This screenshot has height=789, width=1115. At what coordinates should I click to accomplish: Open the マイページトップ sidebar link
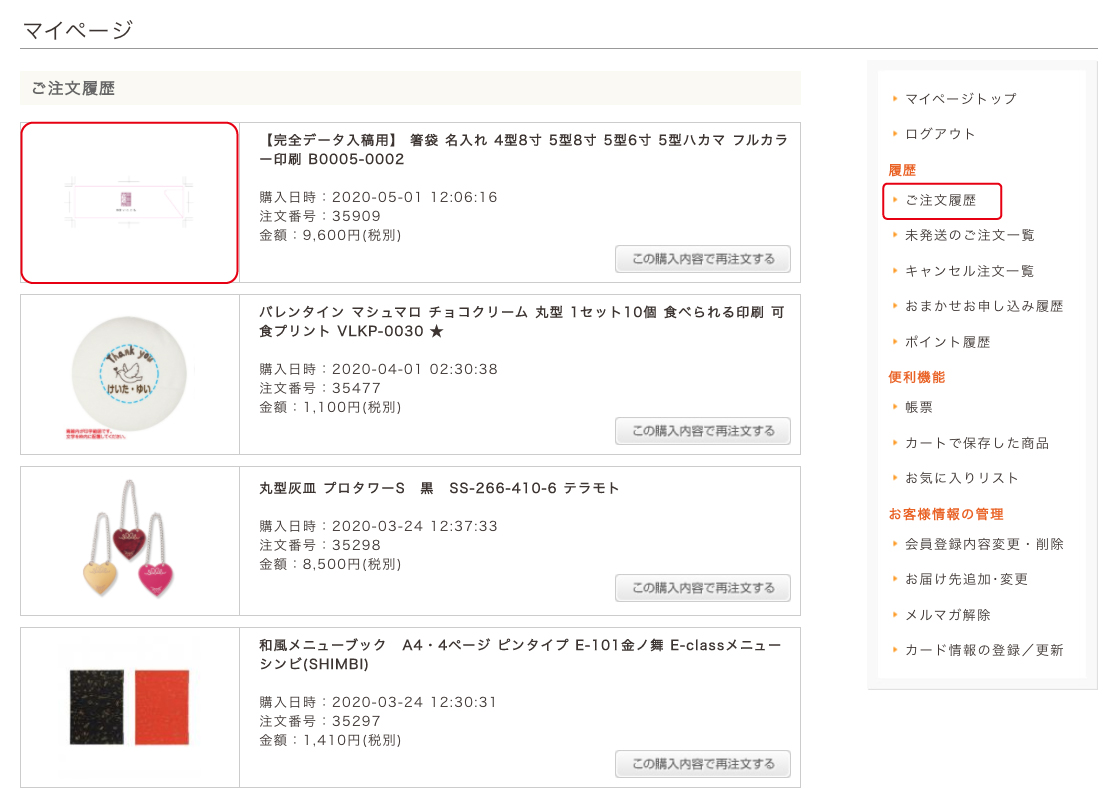(960, 98)
